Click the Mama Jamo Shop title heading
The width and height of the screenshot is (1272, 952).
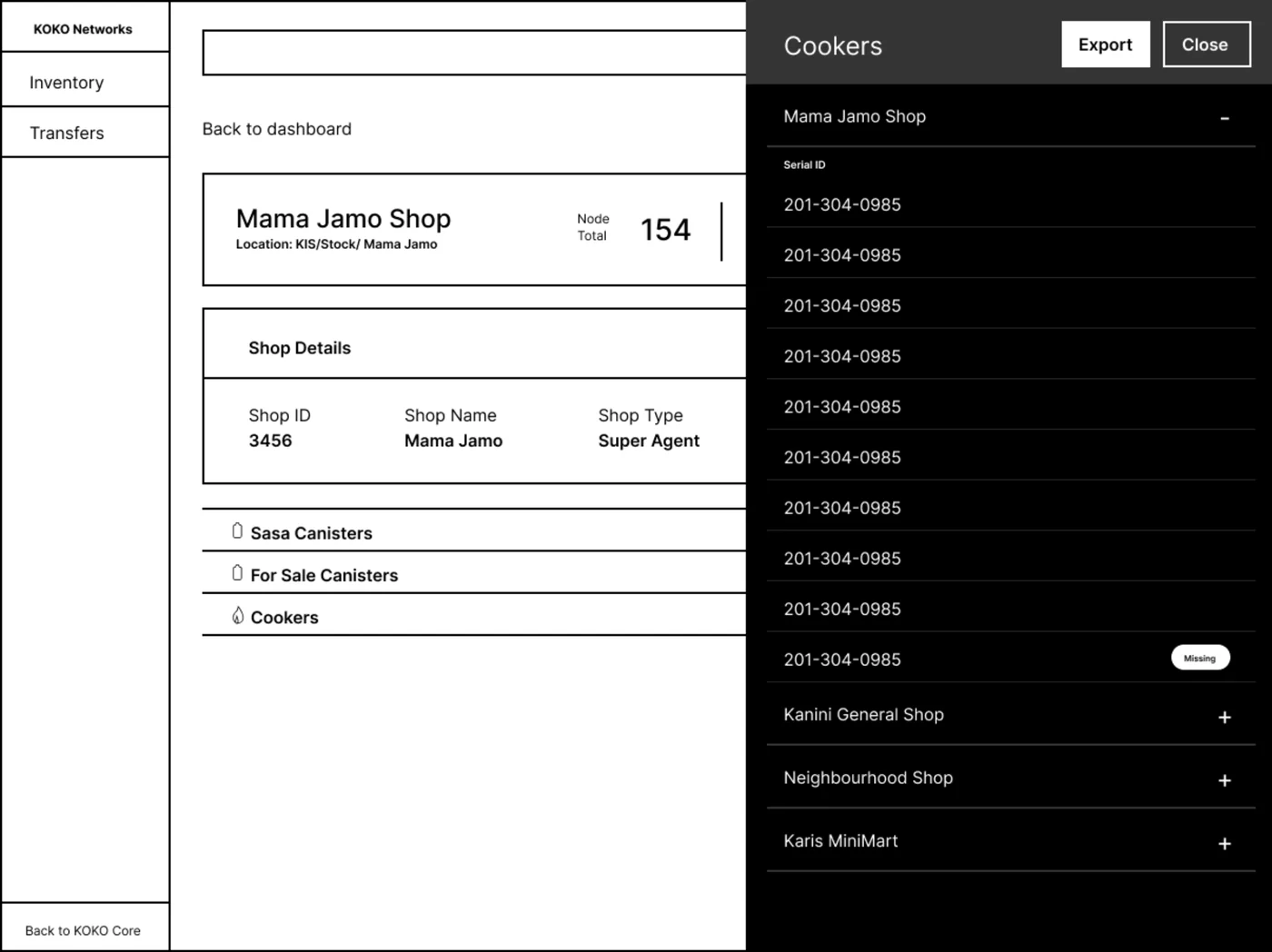(343, 219)
